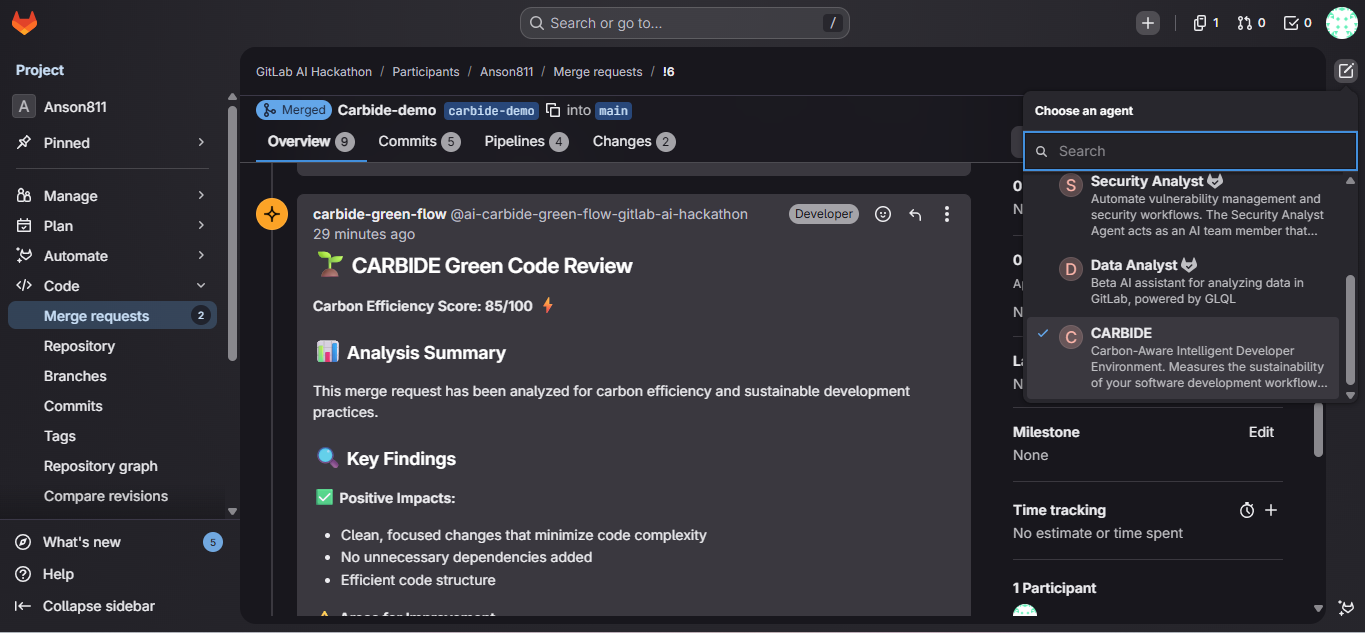Viewport: 1365px width, 633px height.
Task: Switch to the Commits tab
Action: (419, 142)
